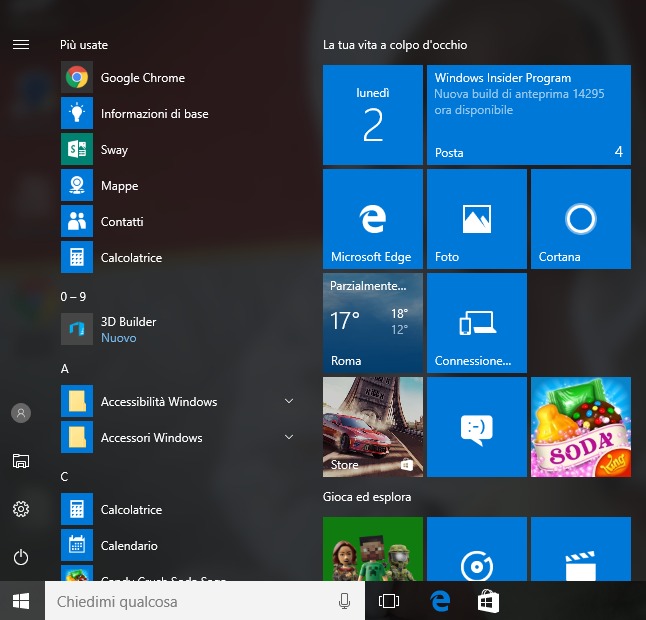The image size is (646, 620).
Task: Click Gioca ed esplora group title
Action: tap(367, 497)
